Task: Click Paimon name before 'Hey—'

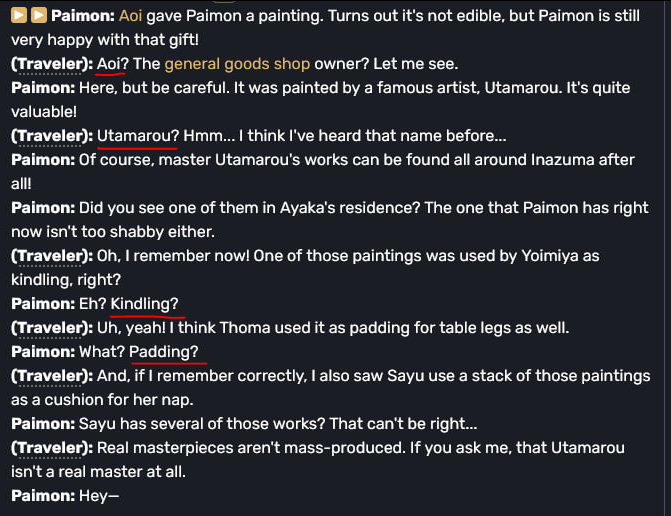Action: (x=43, y=495)
